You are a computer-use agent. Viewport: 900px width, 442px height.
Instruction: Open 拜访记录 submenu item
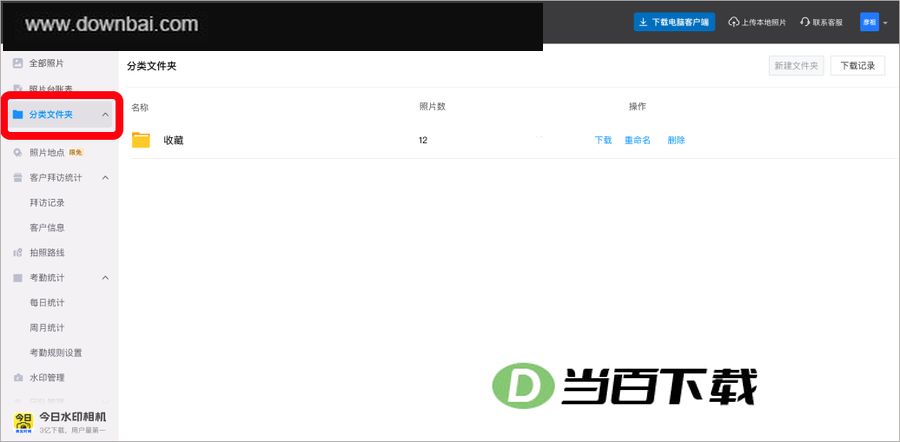click(47, 203)
